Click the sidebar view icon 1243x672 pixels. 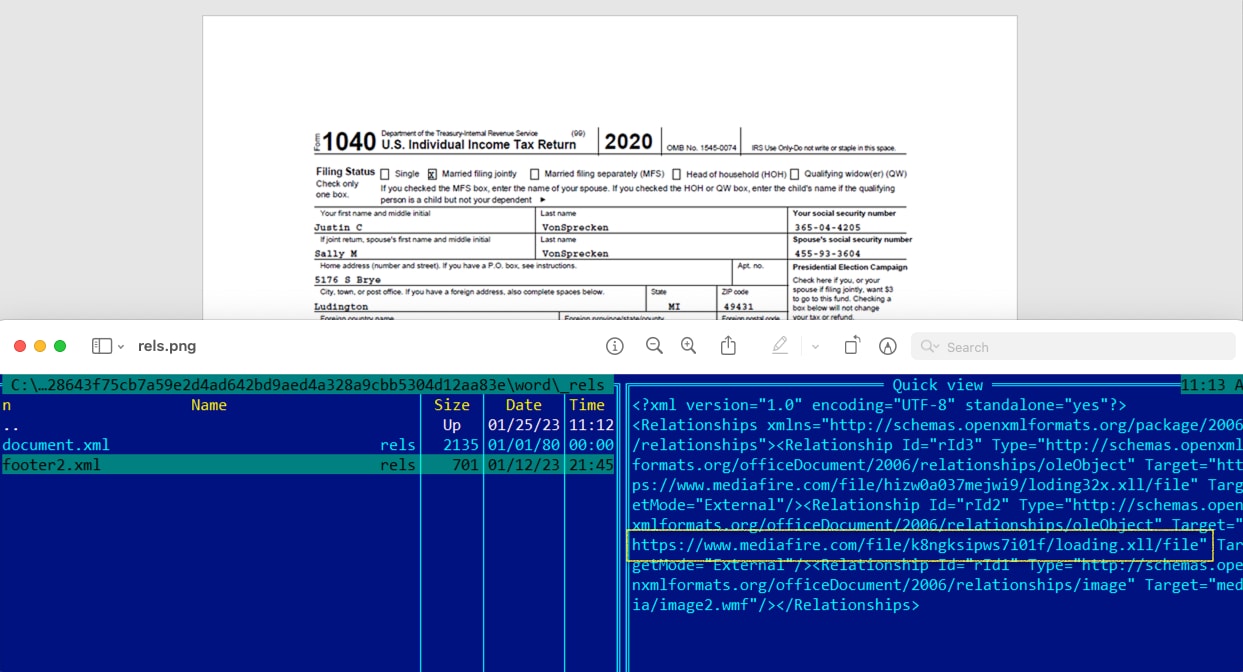[x=101, y=346]
